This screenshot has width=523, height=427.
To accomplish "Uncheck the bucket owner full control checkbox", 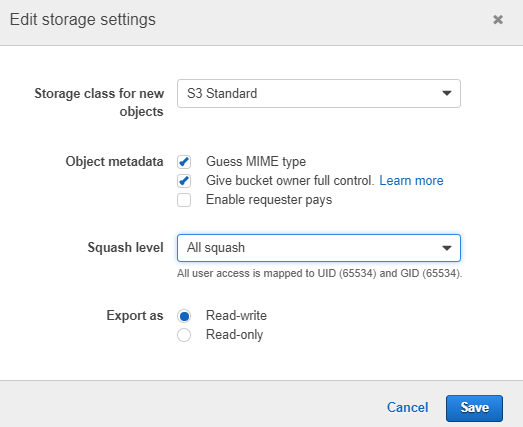I will tap(184, 181).
